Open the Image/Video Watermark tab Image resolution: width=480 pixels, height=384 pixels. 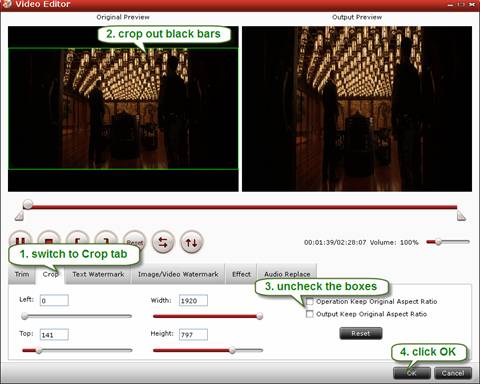coord(178,274)
